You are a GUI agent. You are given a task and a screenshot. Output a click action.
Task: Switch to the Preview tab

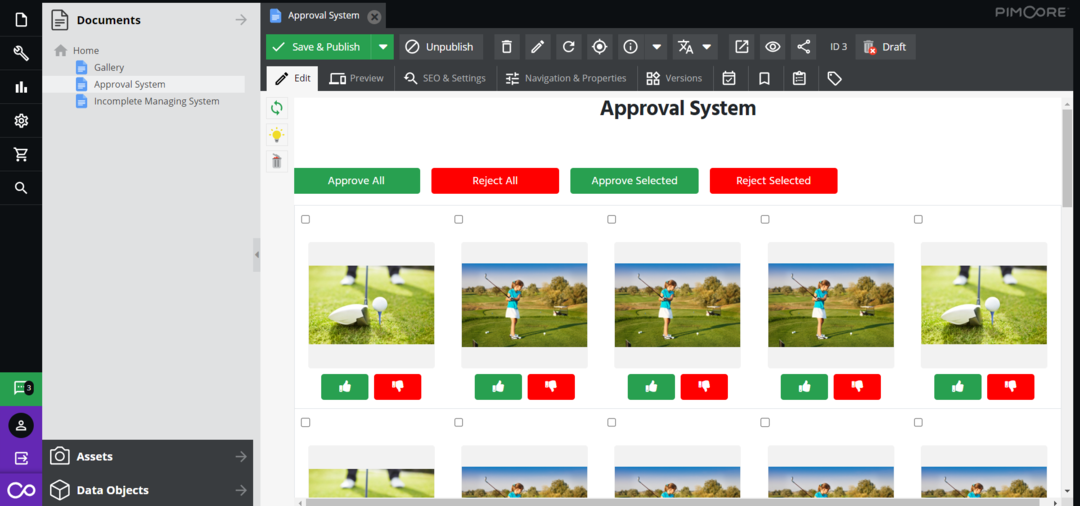point(357,78)
